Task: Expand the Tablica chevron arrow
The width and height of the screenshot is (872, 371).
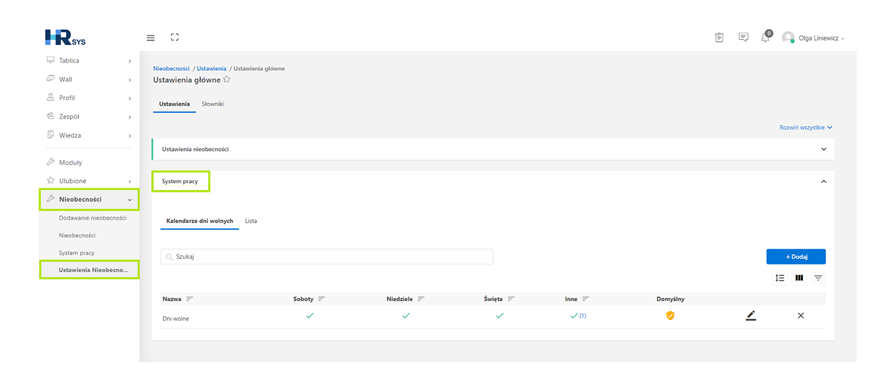Action: pos(130,61)
